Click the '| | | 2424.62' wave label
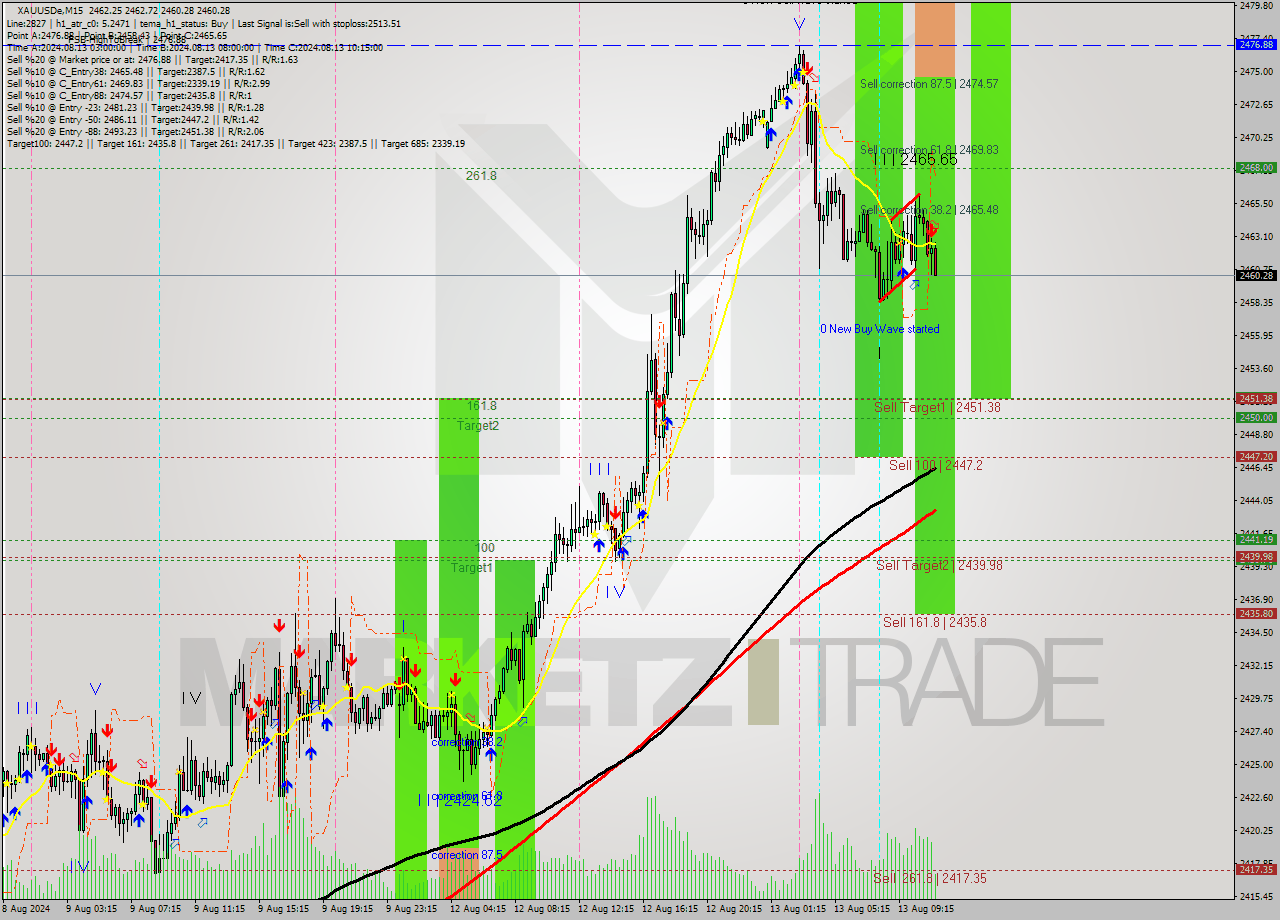 [460, 800]
